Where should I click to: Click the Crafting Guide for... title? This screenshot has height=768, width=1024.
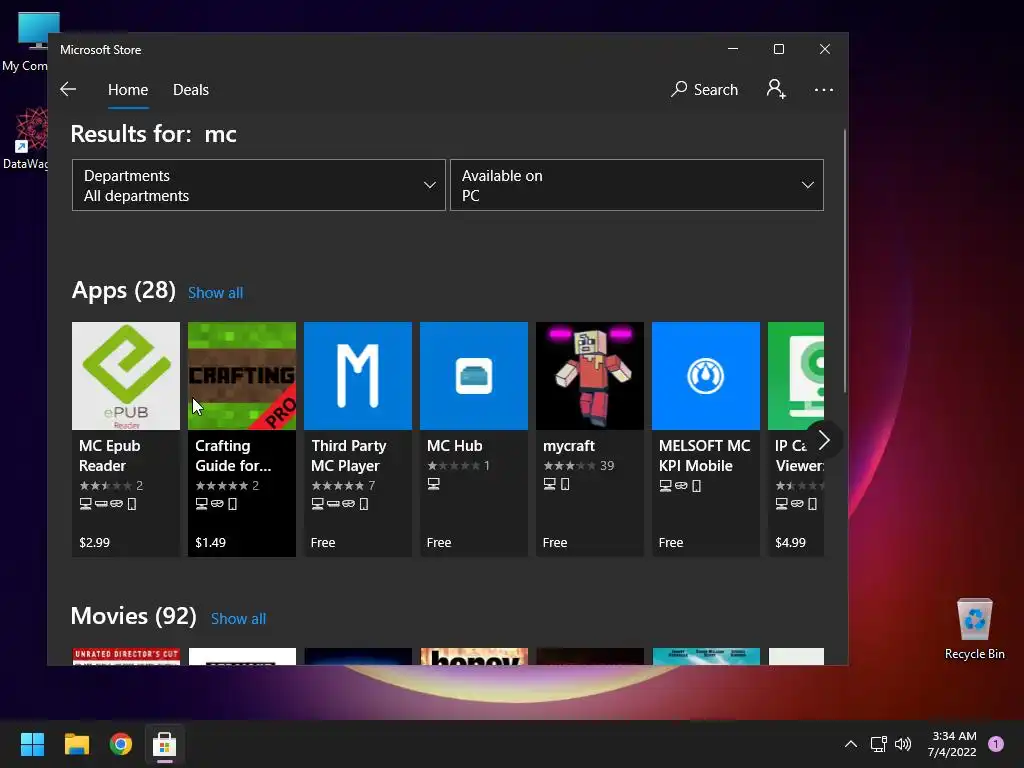tap(233, 455)
